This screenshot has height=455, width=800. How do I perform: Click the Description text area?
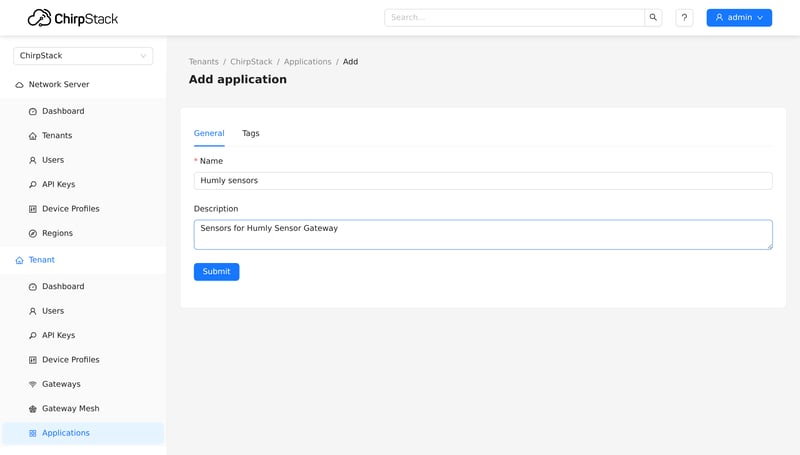483,235
